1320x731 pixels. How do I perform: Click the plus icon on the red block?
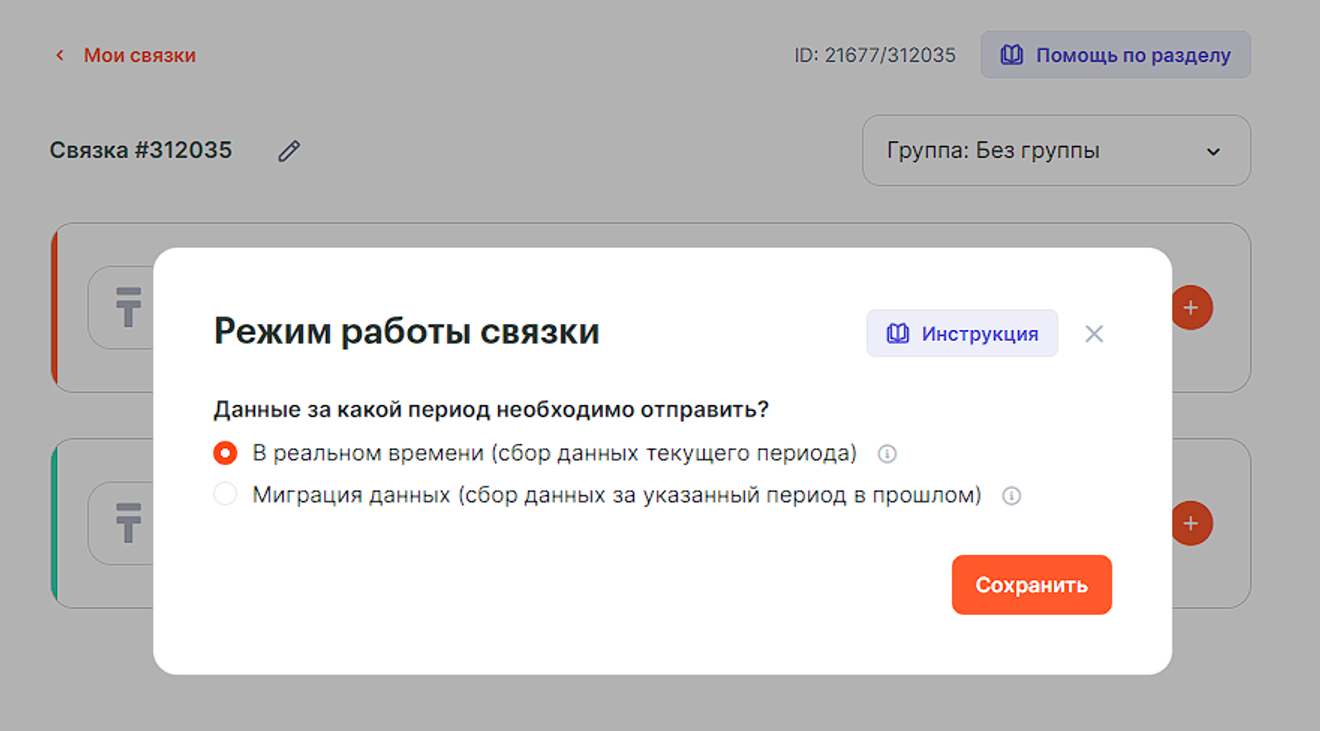tap(1190, 308)
